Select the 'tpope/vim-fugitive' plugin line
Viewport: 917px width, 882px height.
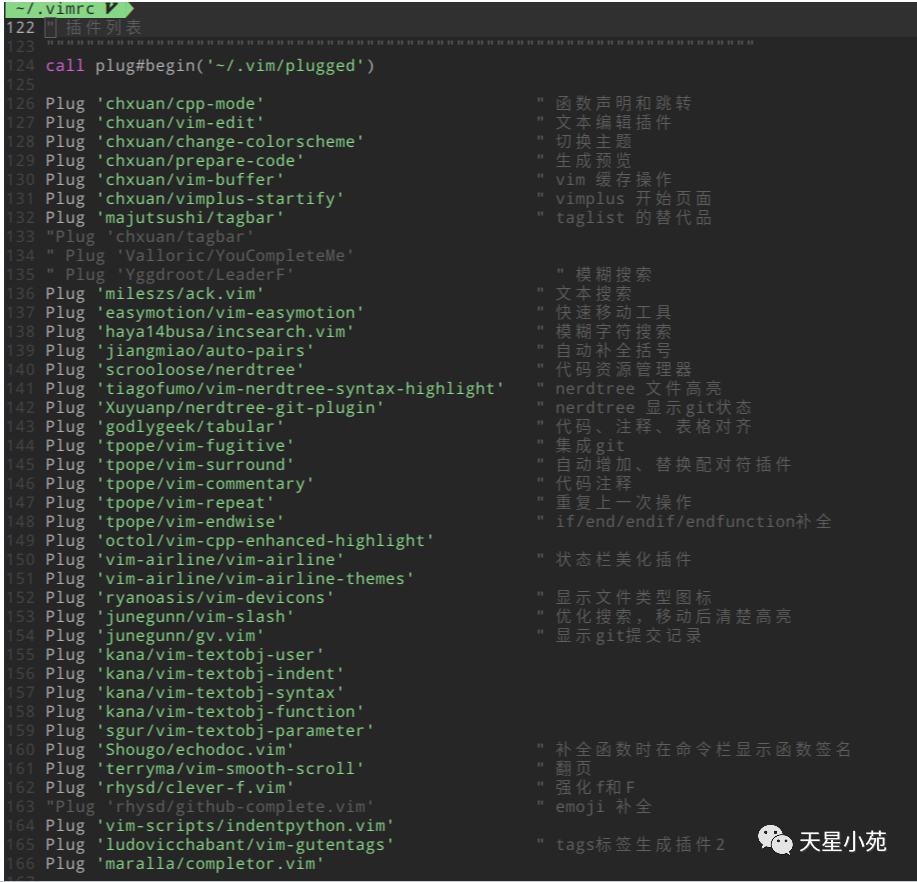tap(155, 445)
